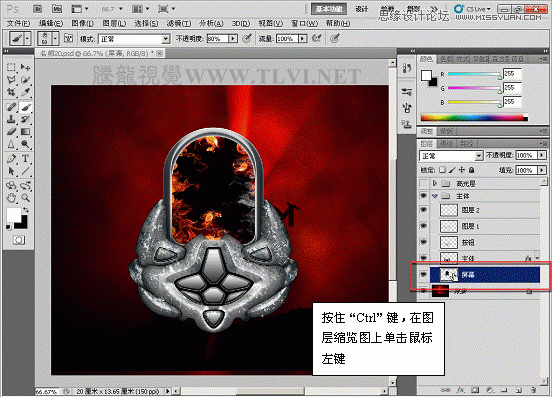The width and height of the screenshot is (552, 397).
Task: Enable airbrush mode in options bar
Action: [317, 38]
